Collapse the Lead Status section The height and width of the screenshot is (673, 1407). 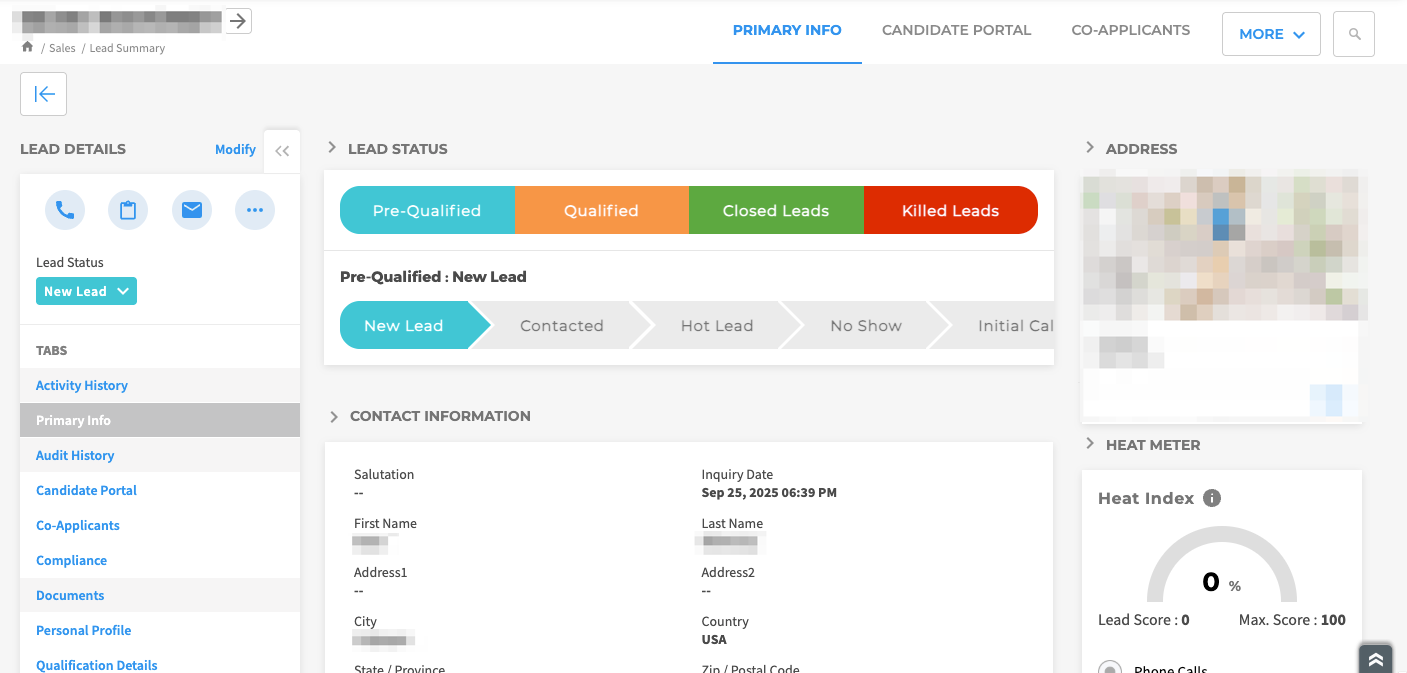[x=332, y=148]
